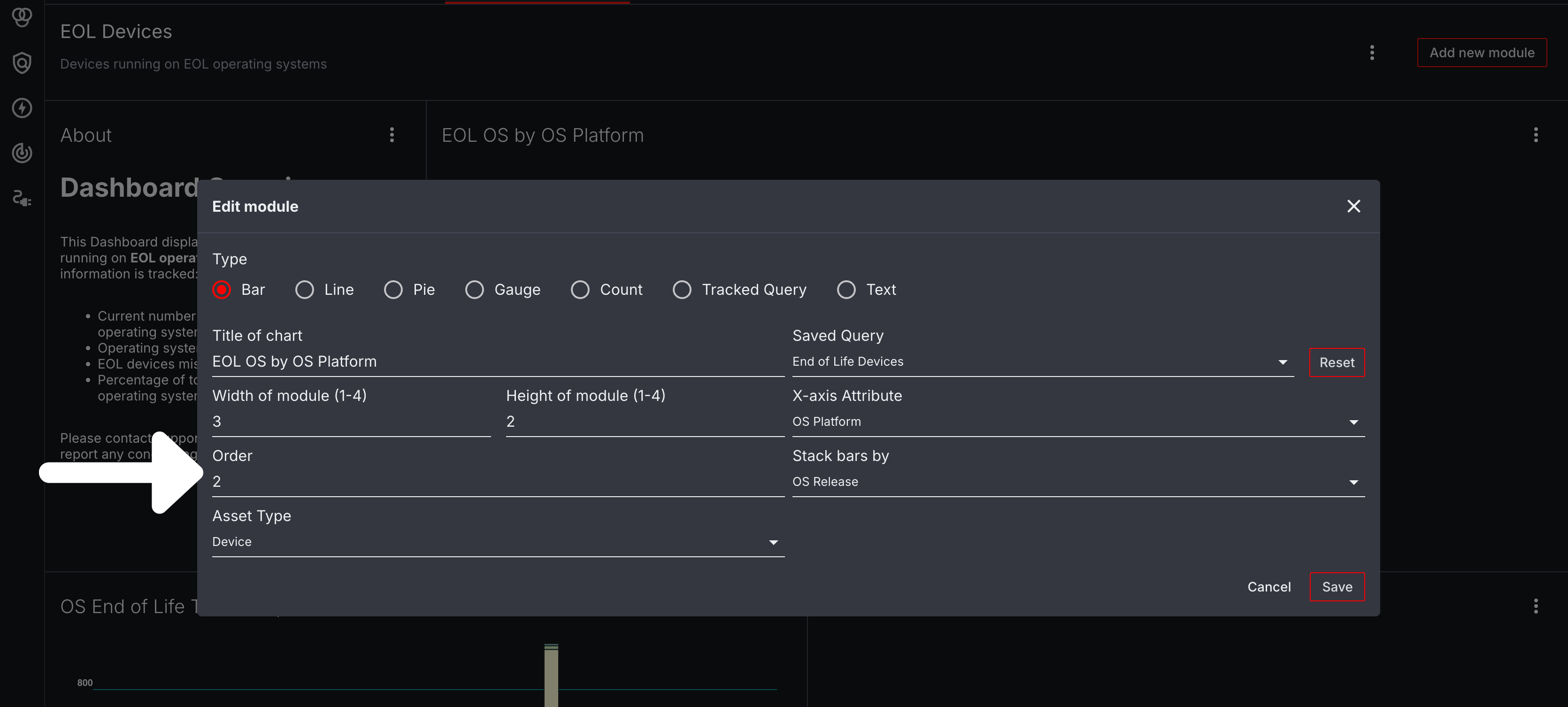Viewport: 1568px width, 707px height.
Task: Open the About module options menu
Action: [x=392, y=135]
